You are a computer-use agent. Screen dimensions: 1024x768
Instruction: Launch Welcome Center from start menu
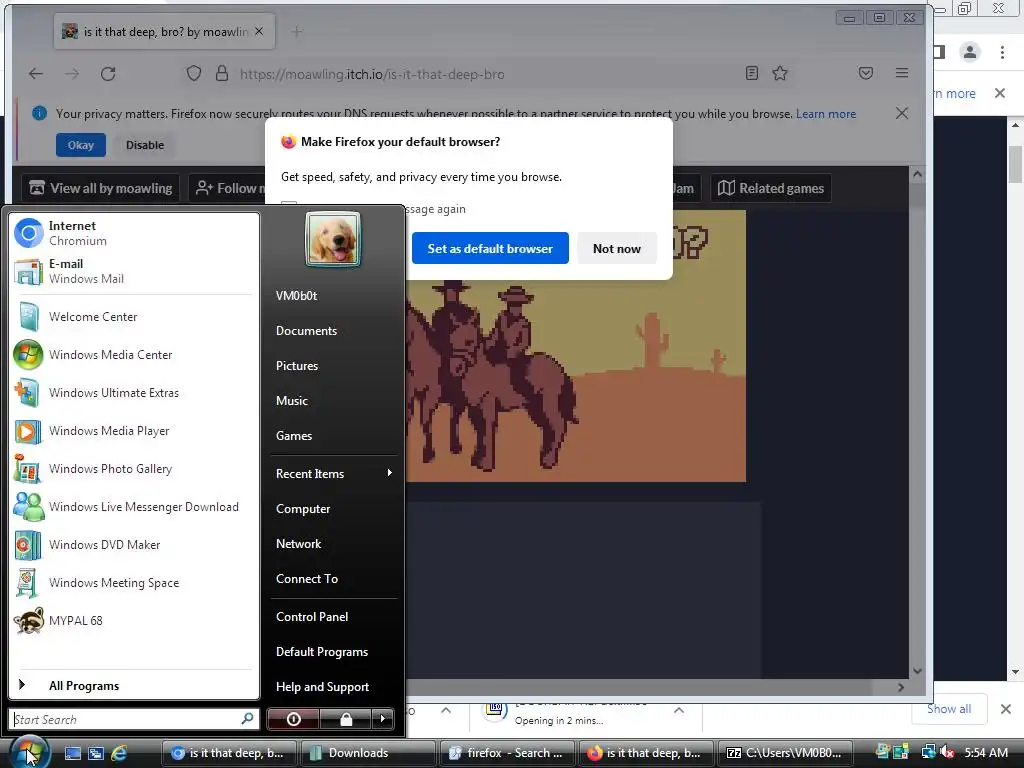click(134, 317)
